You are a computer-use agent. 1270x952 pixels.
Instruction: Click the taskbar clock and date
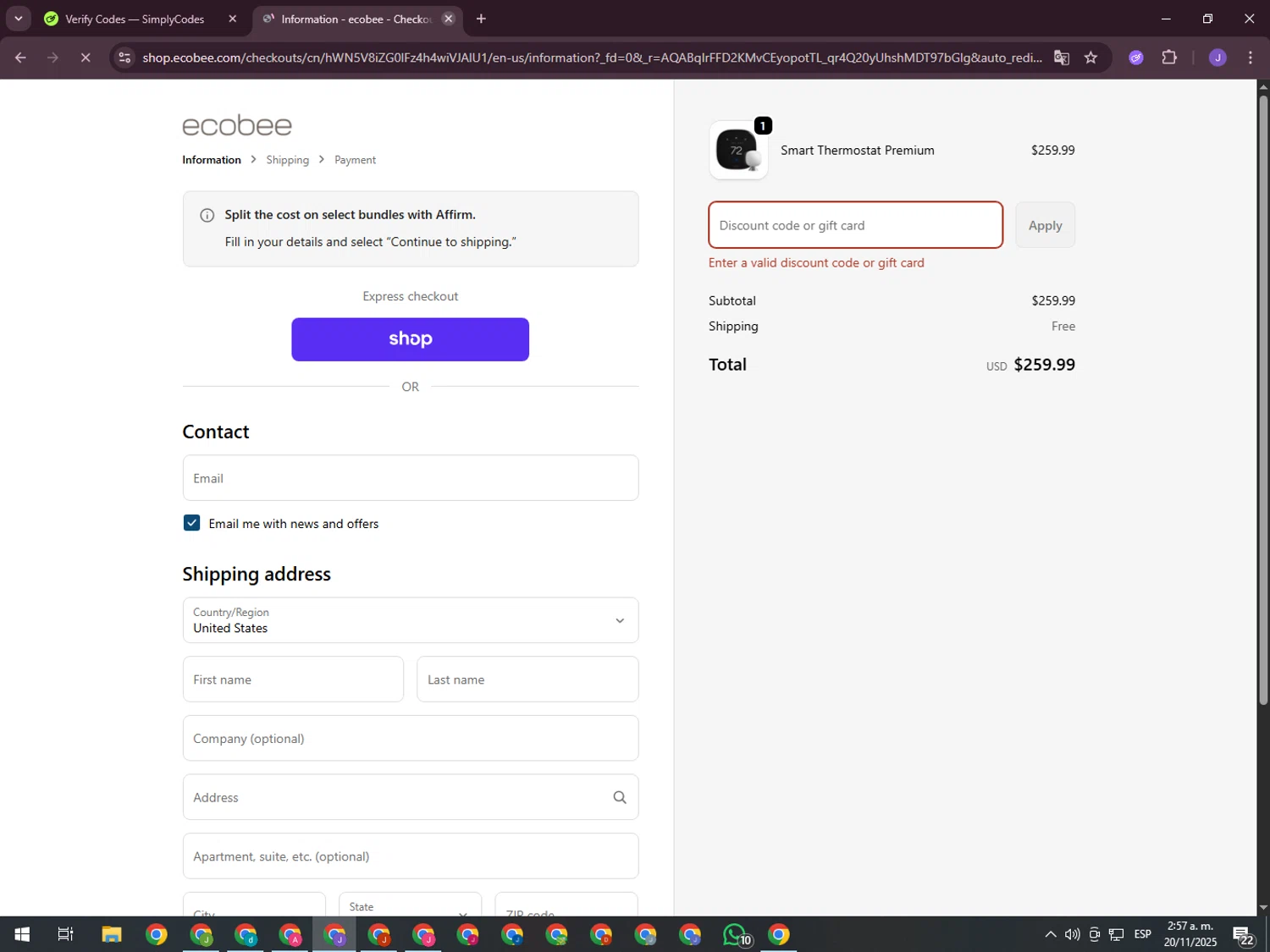1190,934
